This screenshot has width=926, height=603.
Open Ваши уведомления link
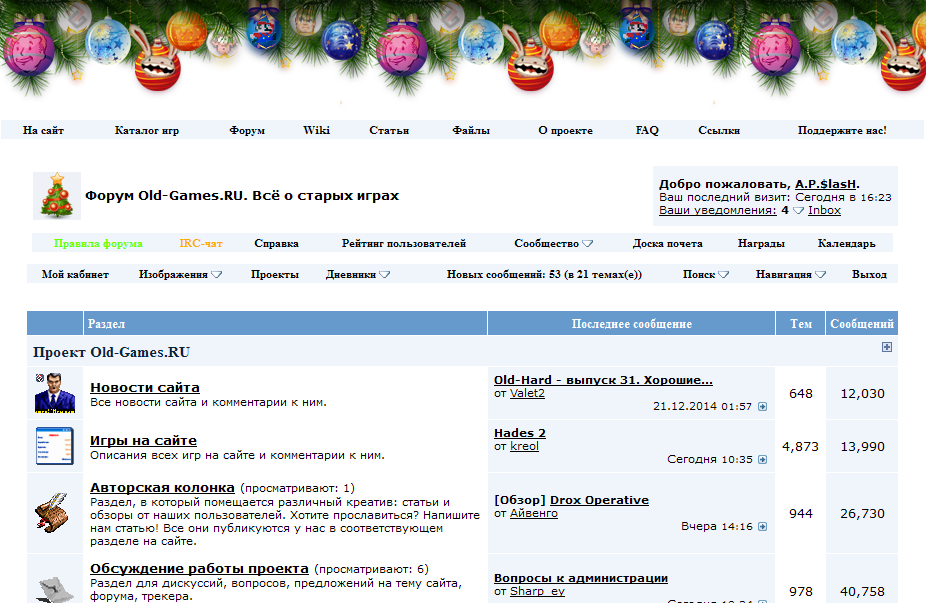coord(718,210)
